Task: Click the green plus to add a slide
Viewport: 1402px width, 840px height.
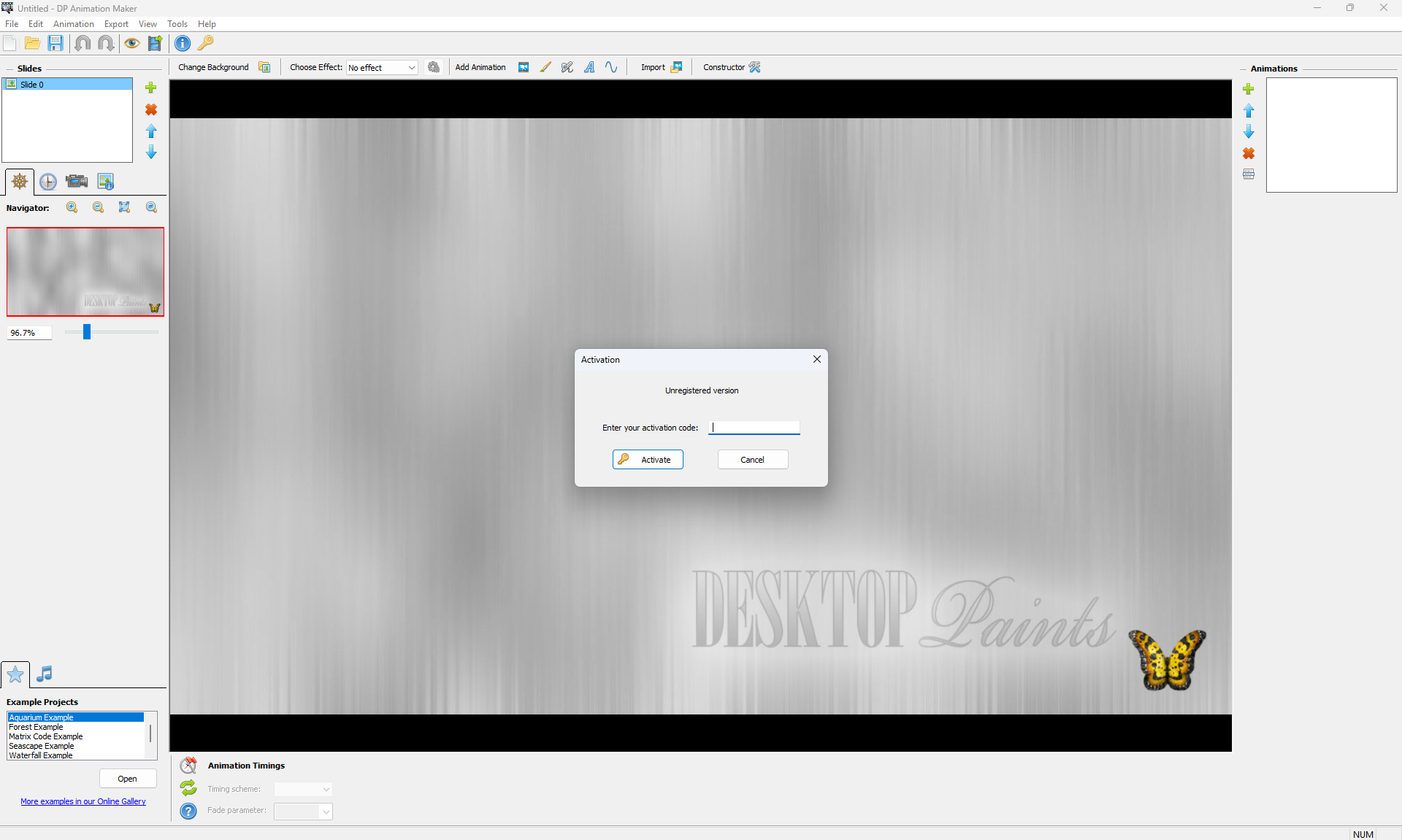Action: point(151,88)
